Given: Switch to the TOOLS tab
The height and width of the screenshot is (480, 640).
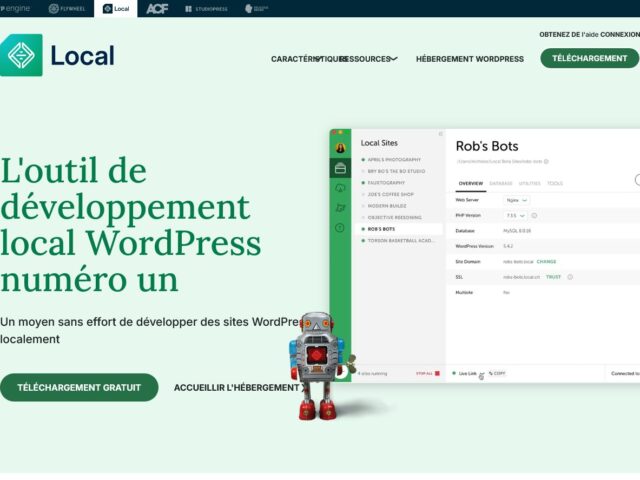Looking at the screenshot, I should (555, 184).
